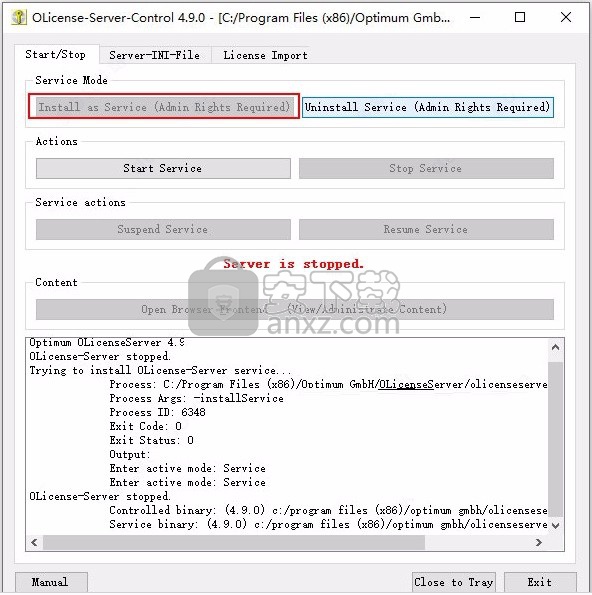Screen dimensions: 592x595
Task: Close the OLicense-Server-Control window
Action: coord(566,17)
